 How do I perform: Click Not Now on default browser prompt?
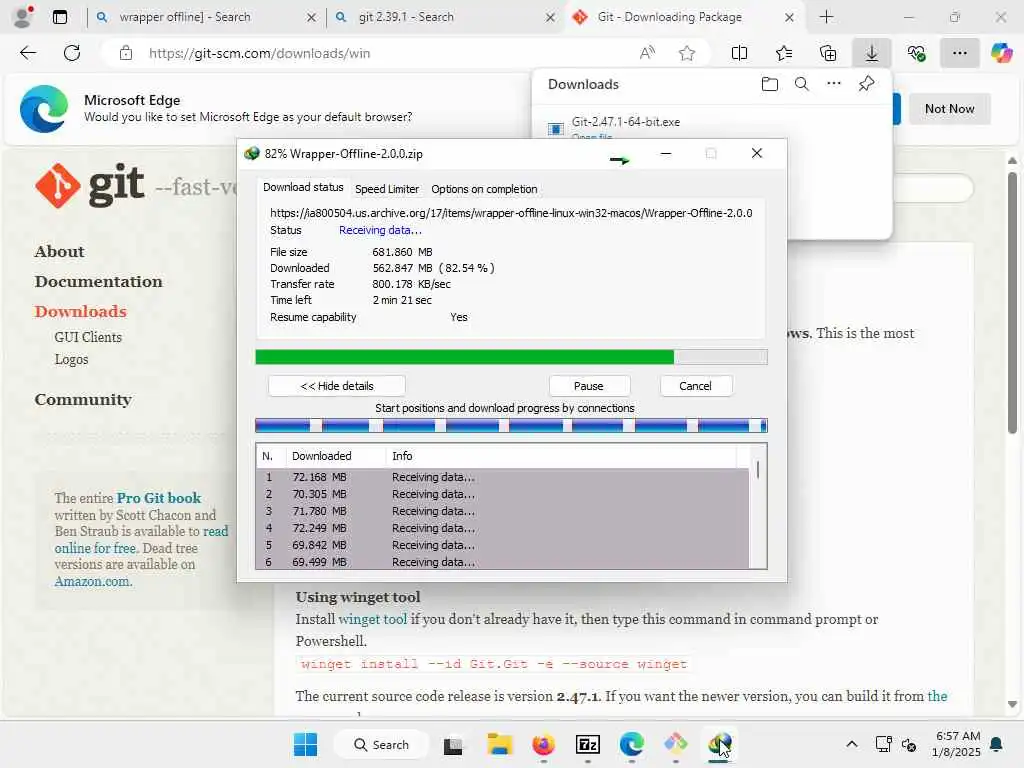tap(950, 108)
